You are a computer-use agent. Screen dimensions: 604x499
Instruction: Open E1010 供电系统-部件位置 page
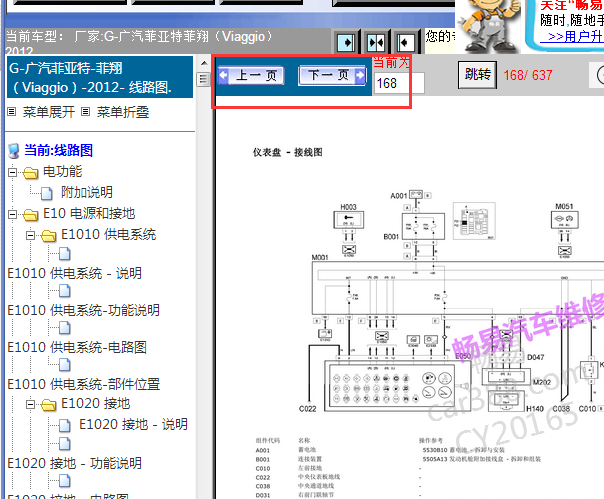coord(84,384)
